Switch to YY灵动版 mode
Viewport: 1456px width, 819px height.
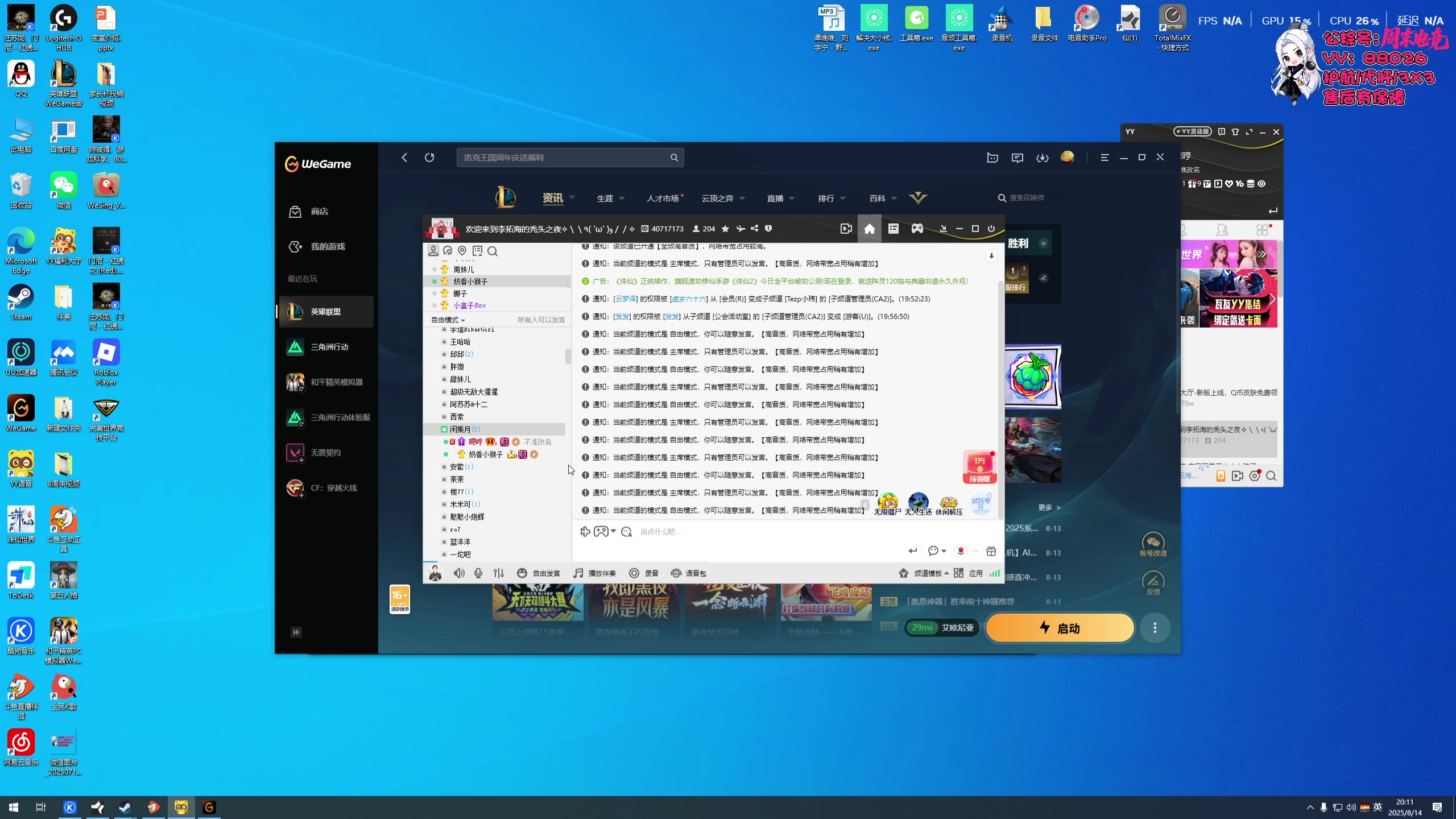click(x=1193, y=131)
